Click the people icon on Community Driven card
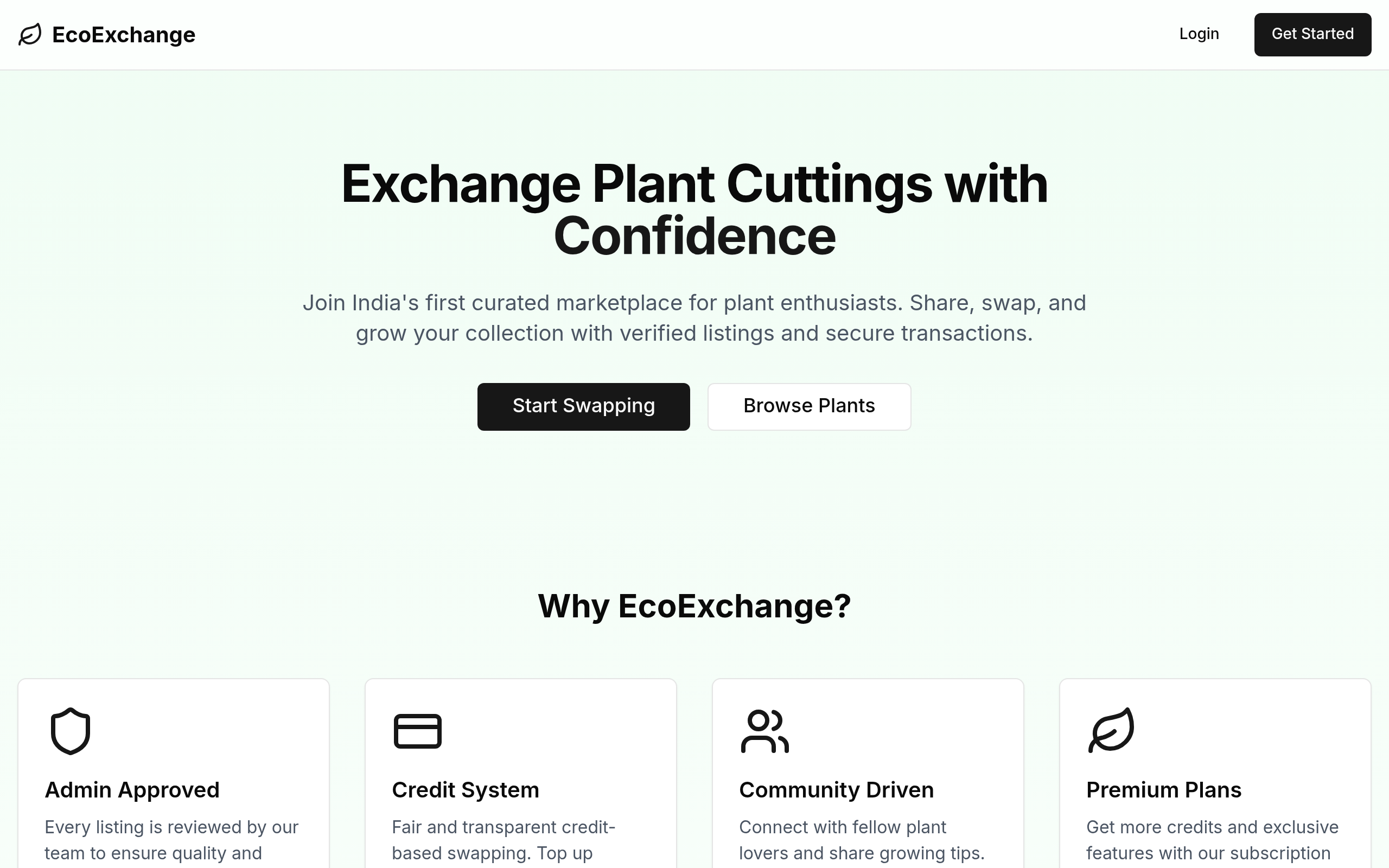The width and height of the screenshot is (1389, 868). pyautogui.click(x=765, y=730)
